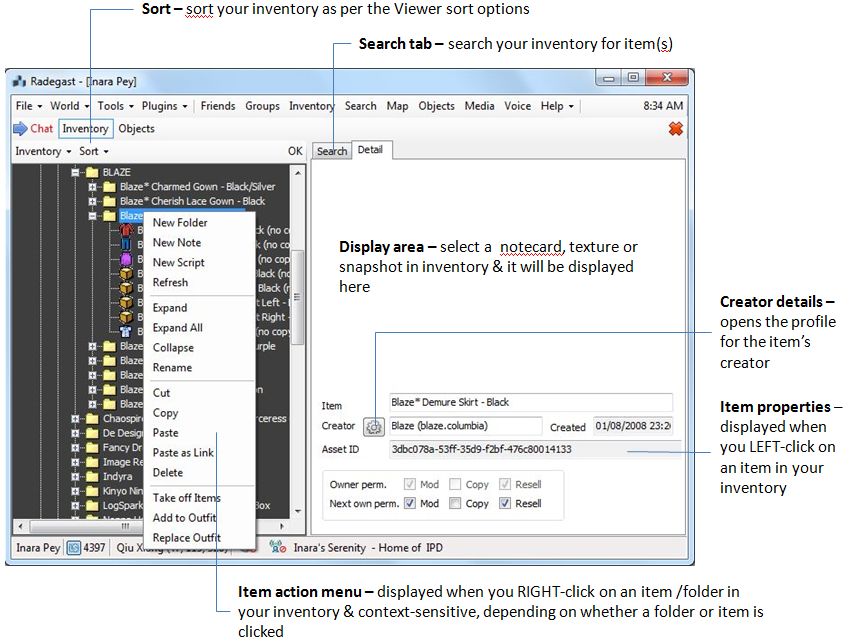Click the creator profile gear icon

374,427
